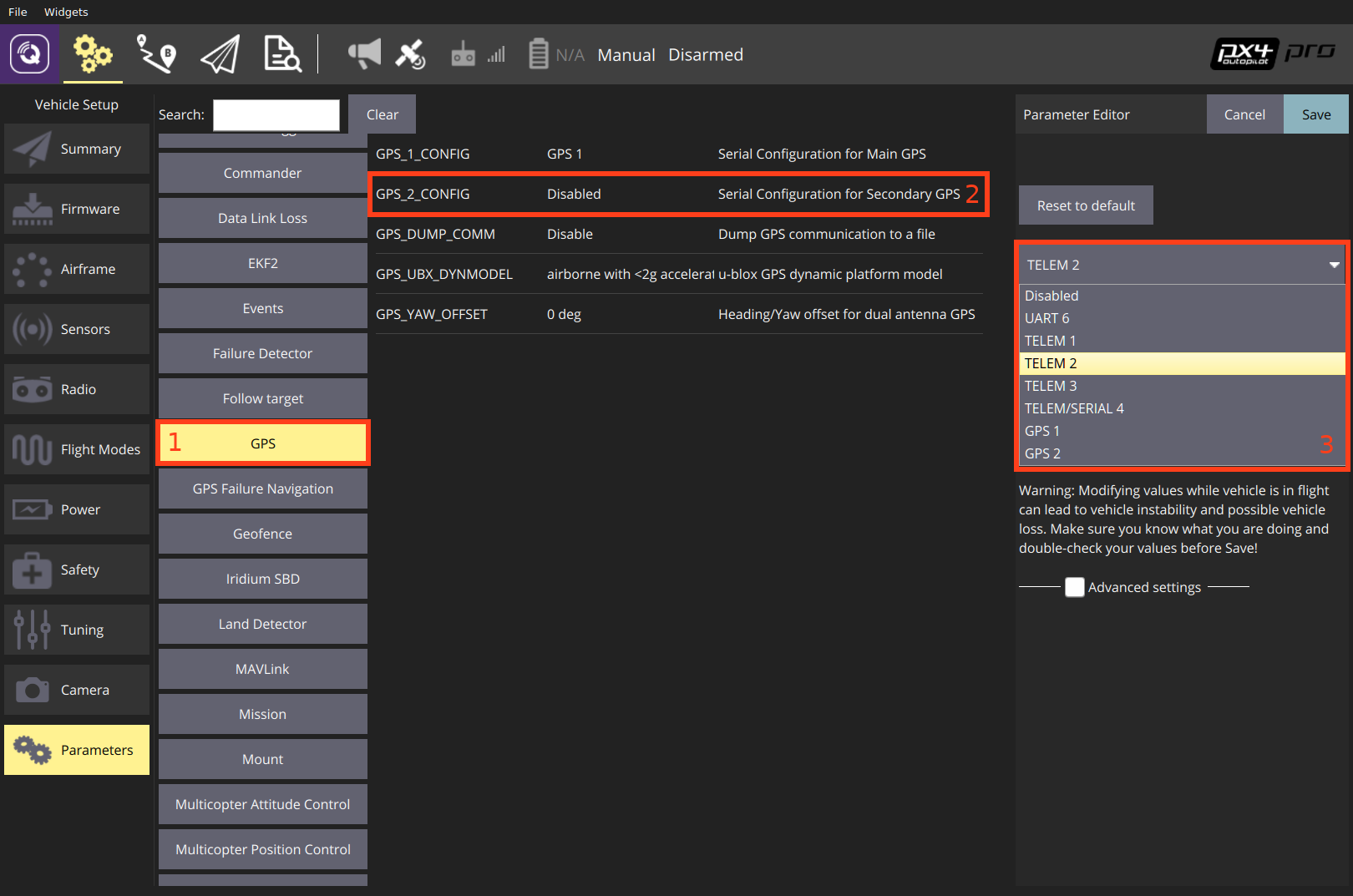Open the Widgets menu
The height and width of the screenshot is (896, 1353).
click(66, 12)
